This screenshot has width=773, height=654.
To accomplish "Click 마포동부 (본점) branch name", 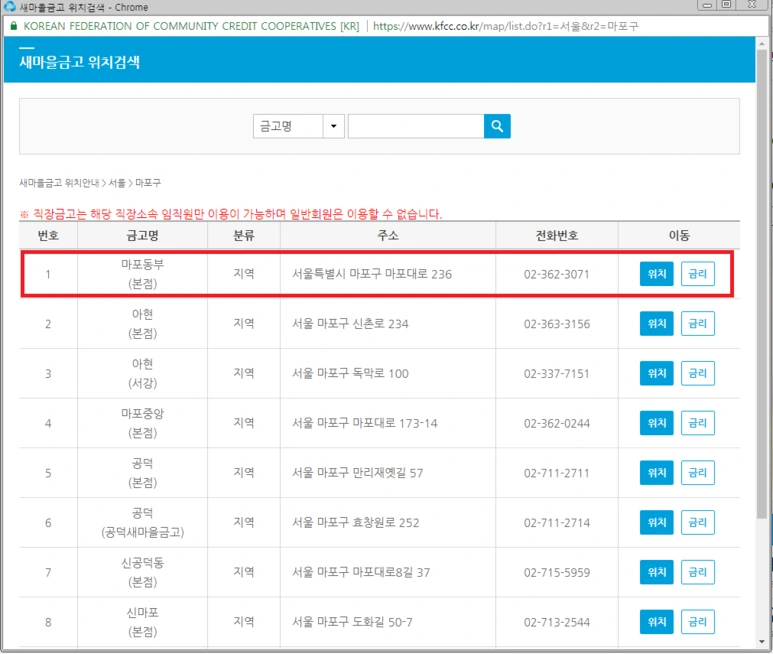I will [142, 274].
